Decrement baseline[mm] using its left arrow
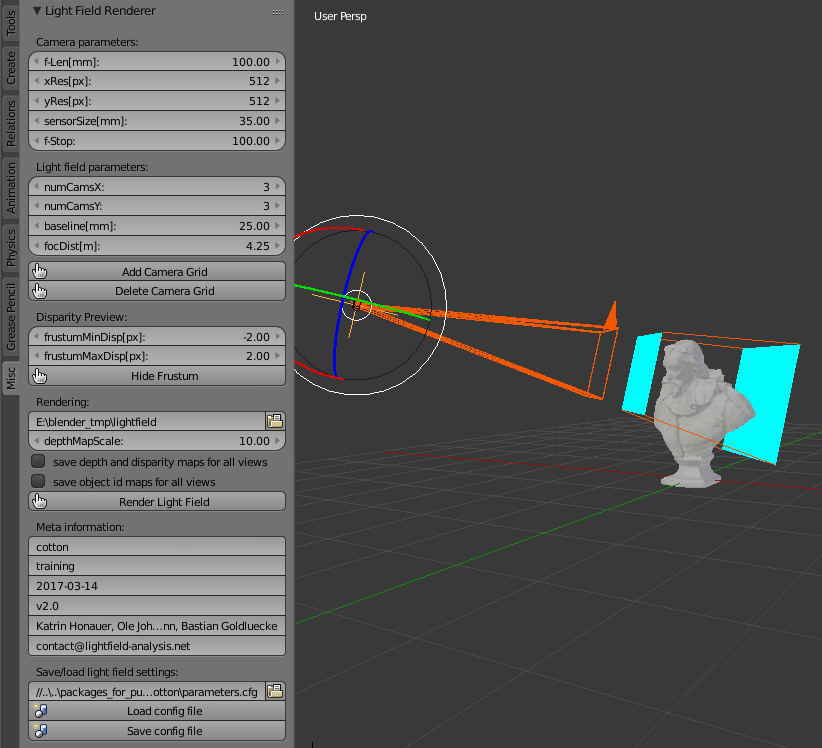This screenshot has height=748, width=822. (34, 226)
